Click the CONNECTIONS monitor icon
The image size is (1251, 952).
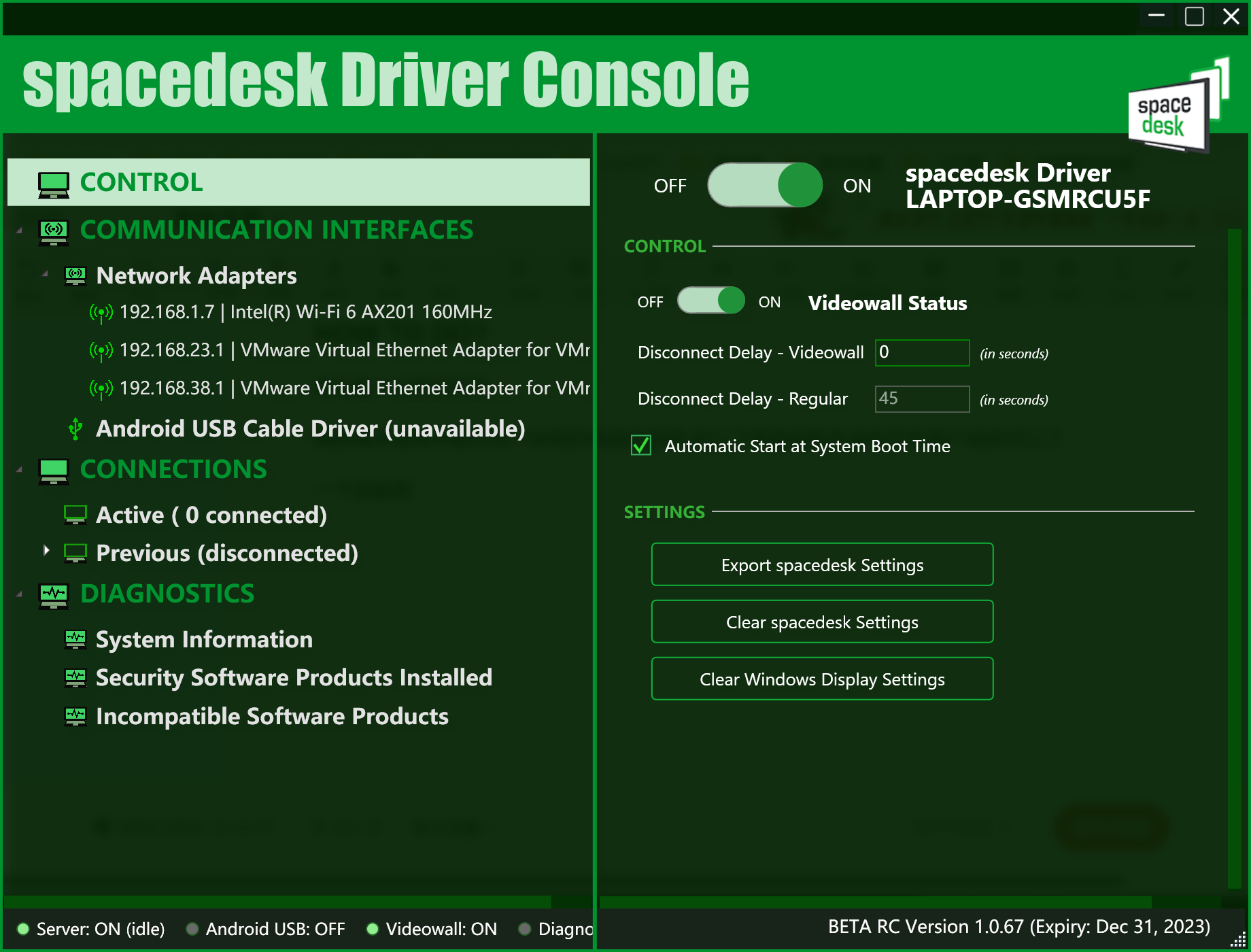tap(54, 471)
